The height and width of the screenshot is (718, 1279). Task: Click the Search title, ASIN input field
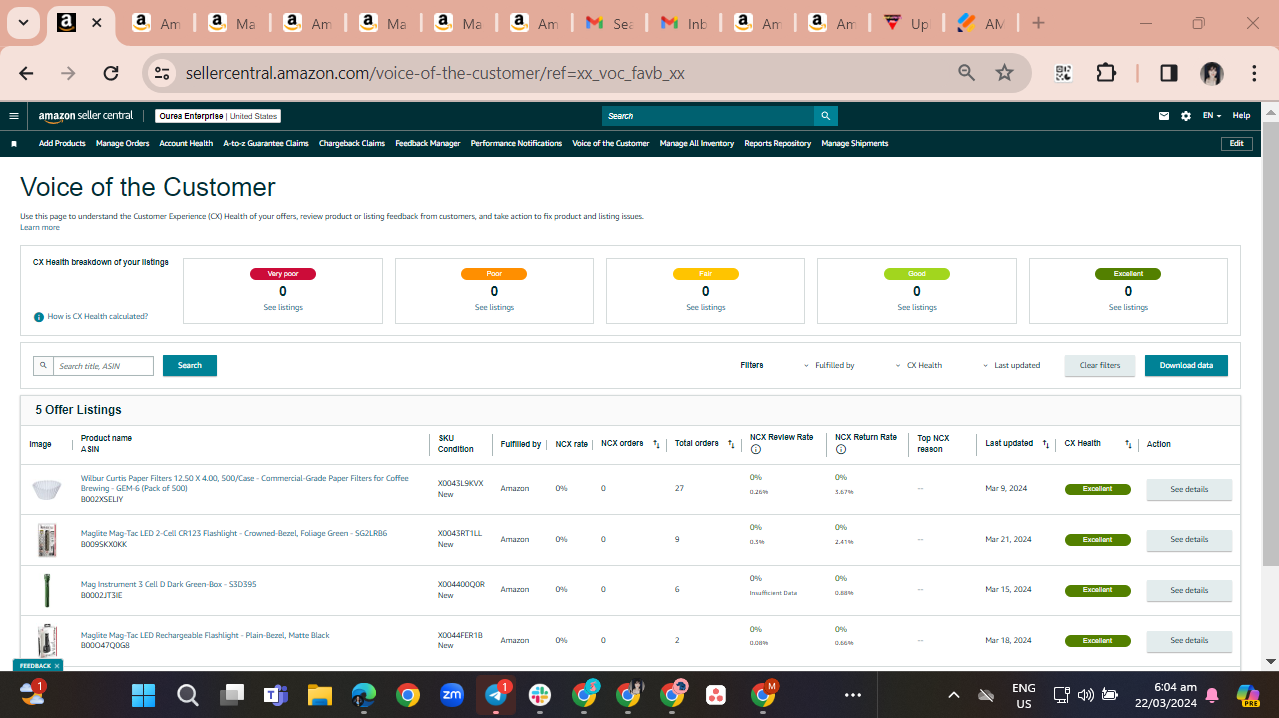(x=103, y=366)
